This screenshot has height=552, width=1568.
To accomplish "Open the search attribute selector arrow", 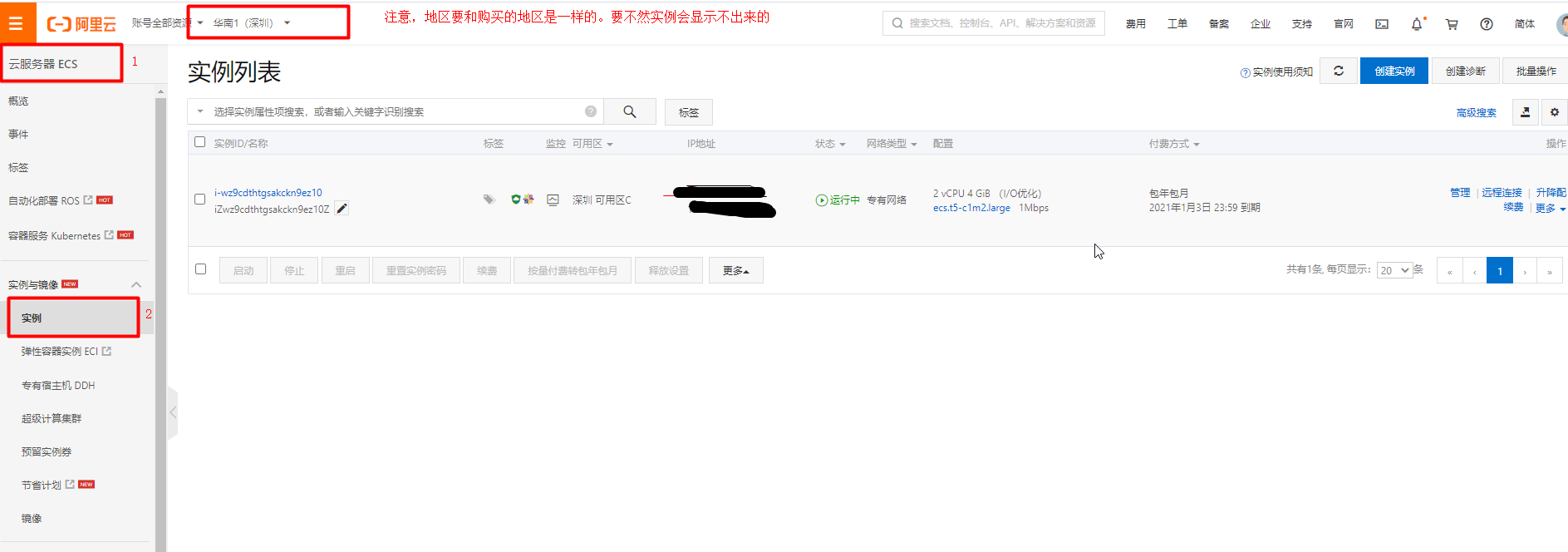I will (x=200, y=111).
